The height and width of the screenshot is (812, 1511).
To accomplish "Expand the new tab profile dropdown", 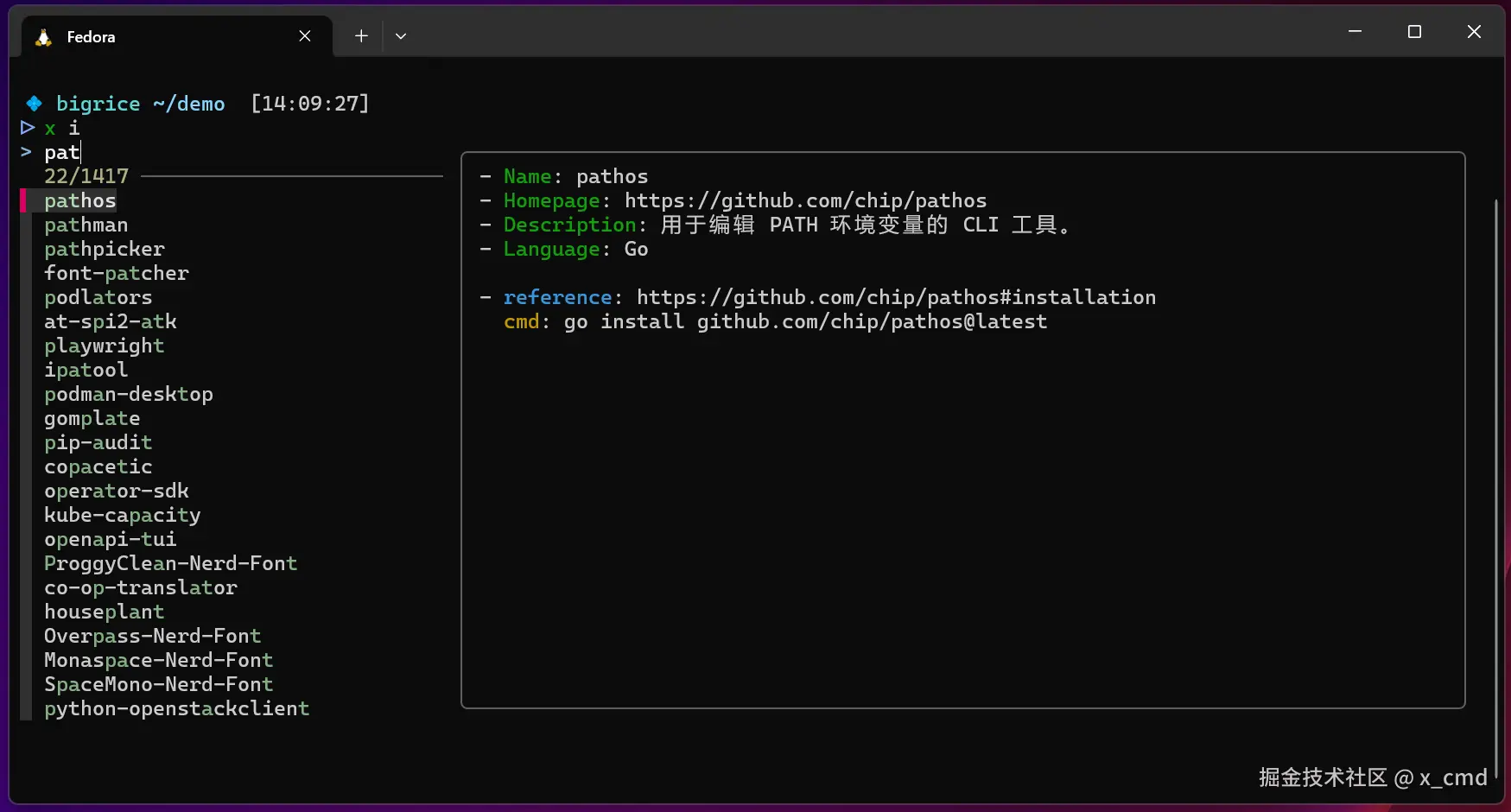I will (401, 36).
